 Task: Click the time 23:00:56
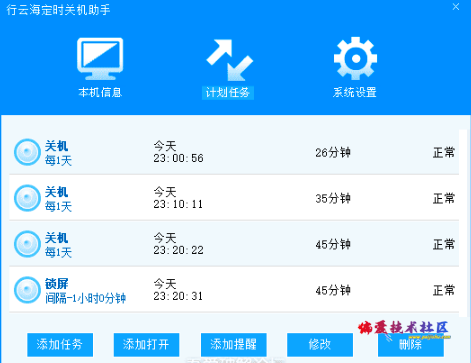click(x=178, y=158)
